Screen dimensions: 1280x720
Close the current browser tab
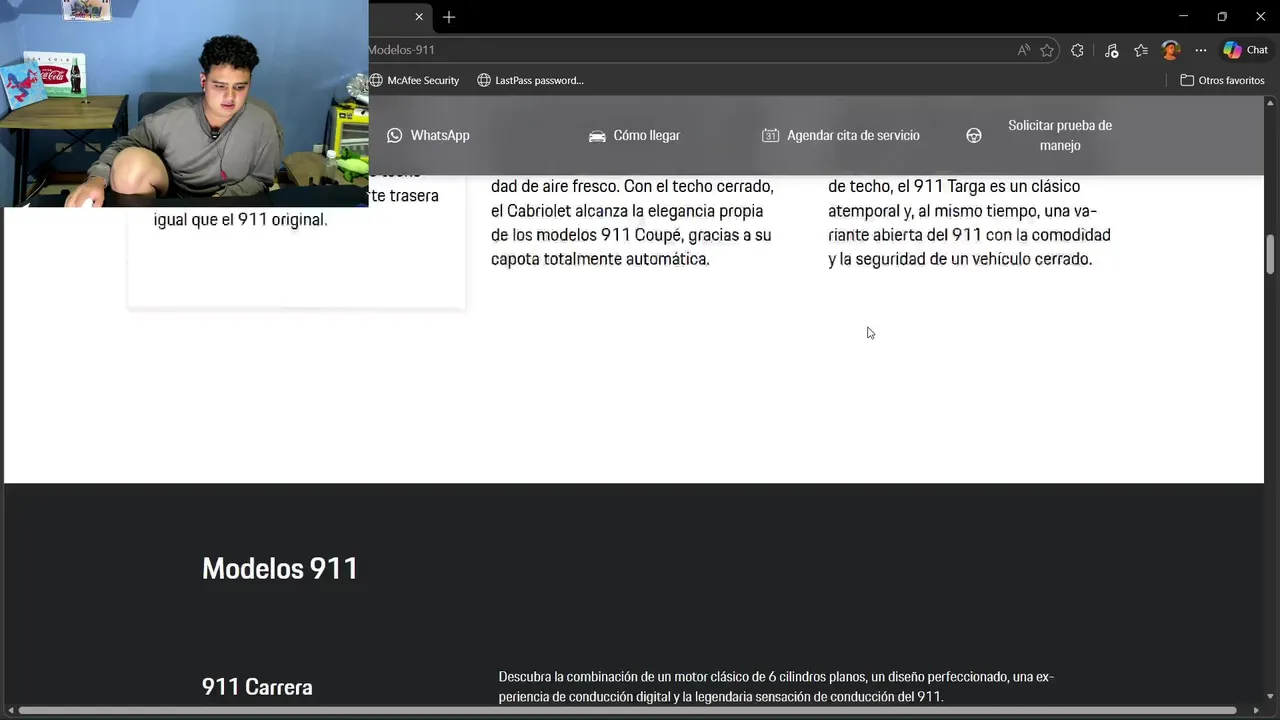[419, 17]
